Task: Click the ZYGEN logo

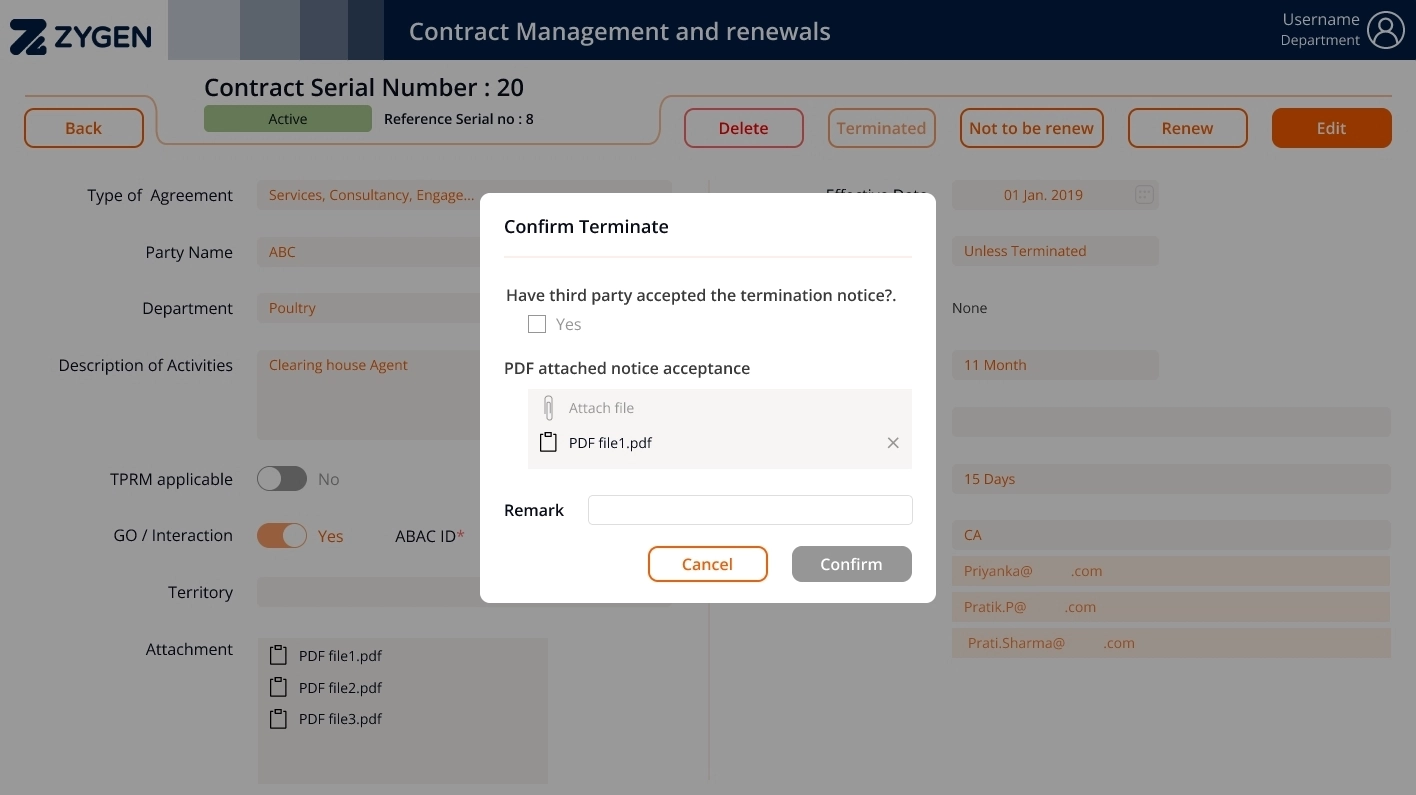Action: click(x=81, y=37)
